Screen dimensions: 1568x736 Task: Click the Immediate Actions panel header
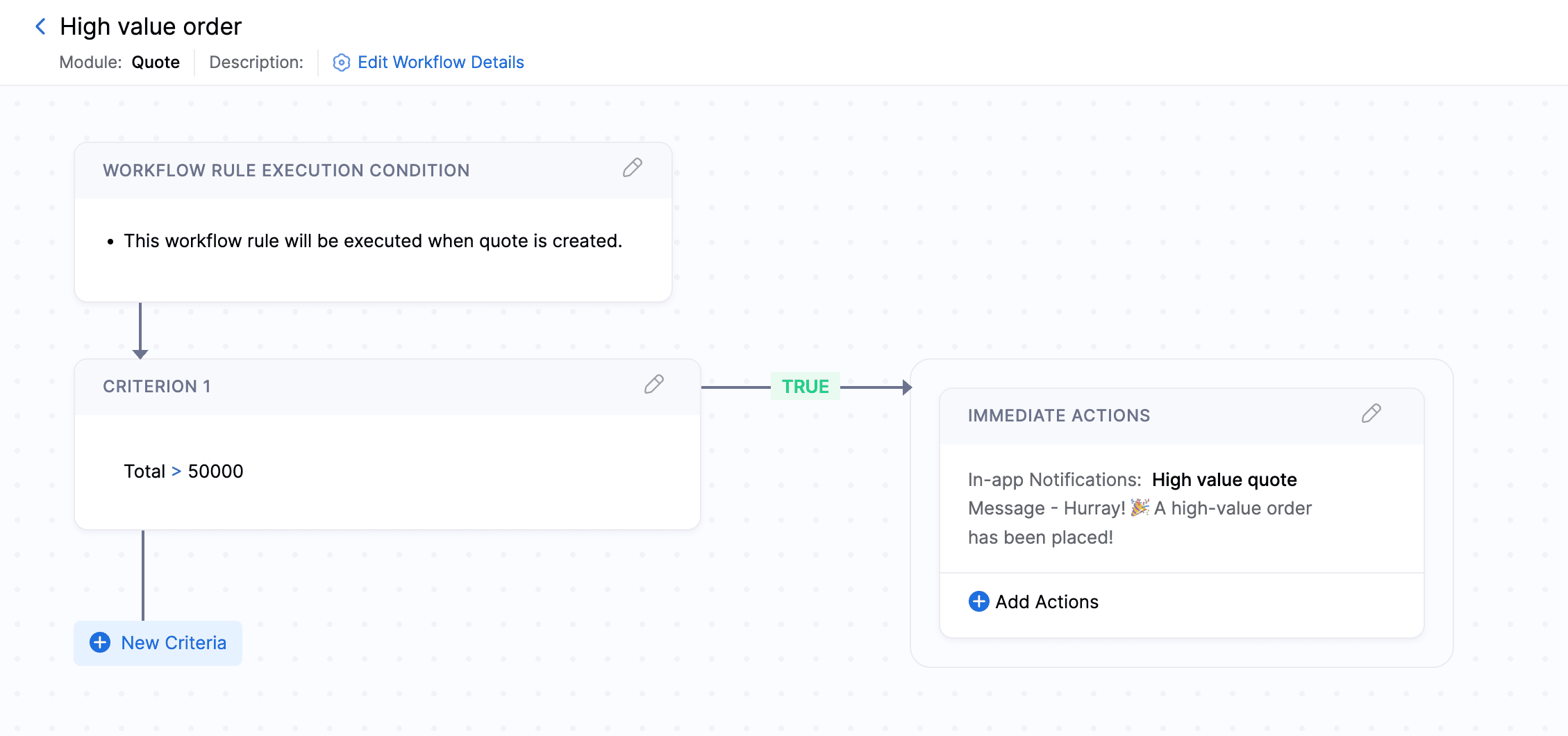(1058, 415)
